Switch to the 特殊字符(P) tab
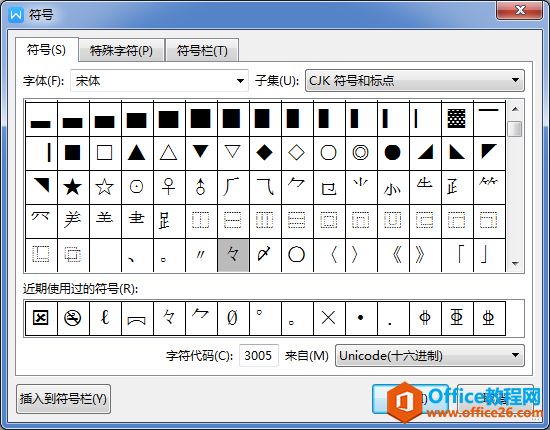The height and width of the screenshot is (430, 550). click(121, 51)
